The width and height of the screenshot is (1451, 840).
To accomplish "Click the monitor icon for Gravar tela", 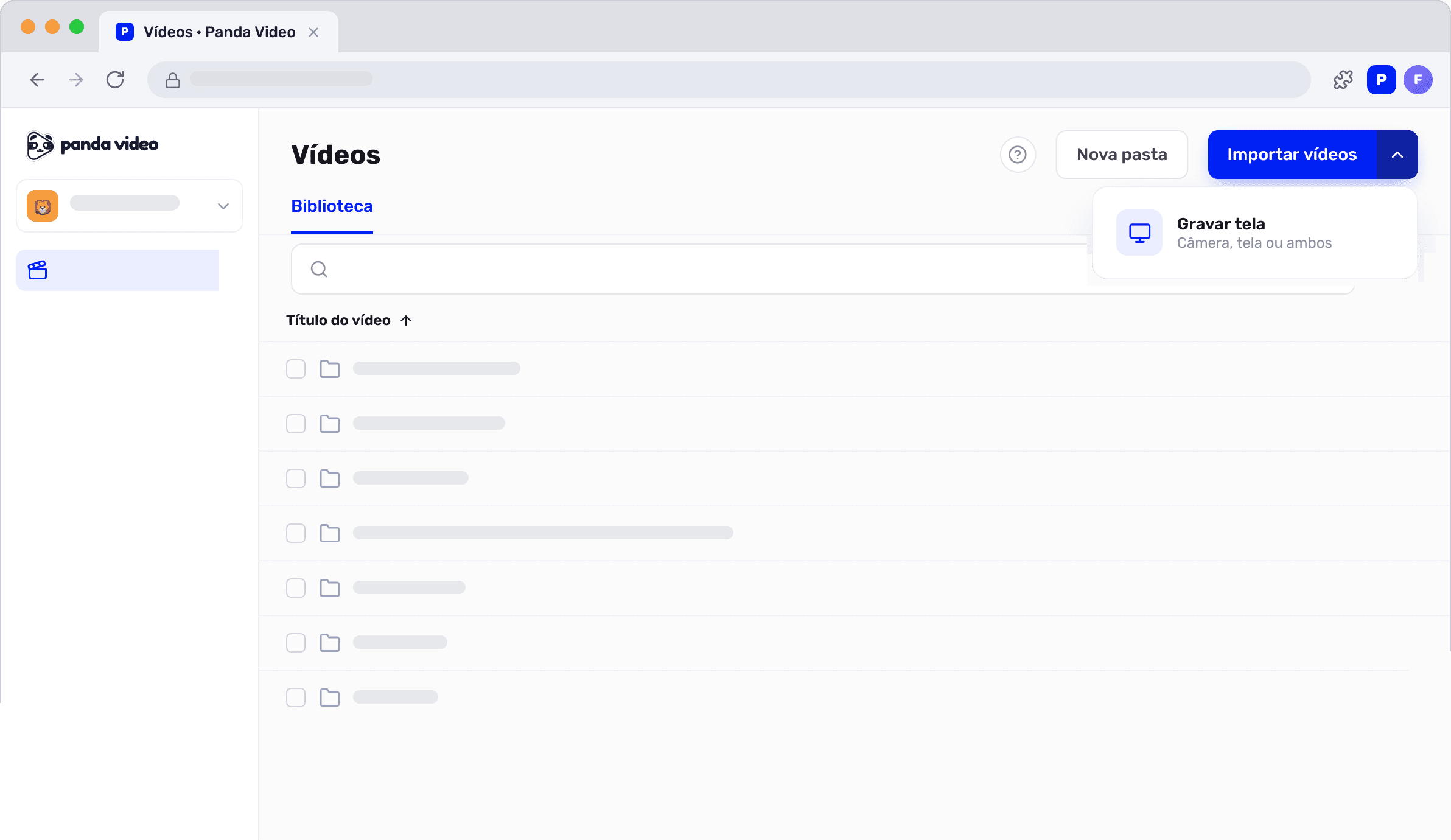I will tap(1139, 233).
